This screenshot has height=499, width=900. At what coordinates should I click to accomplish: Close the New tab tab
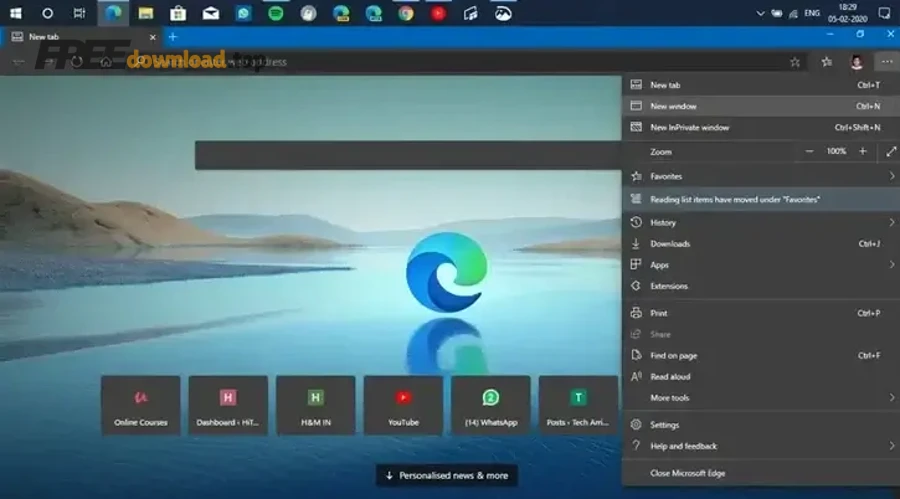153,37
